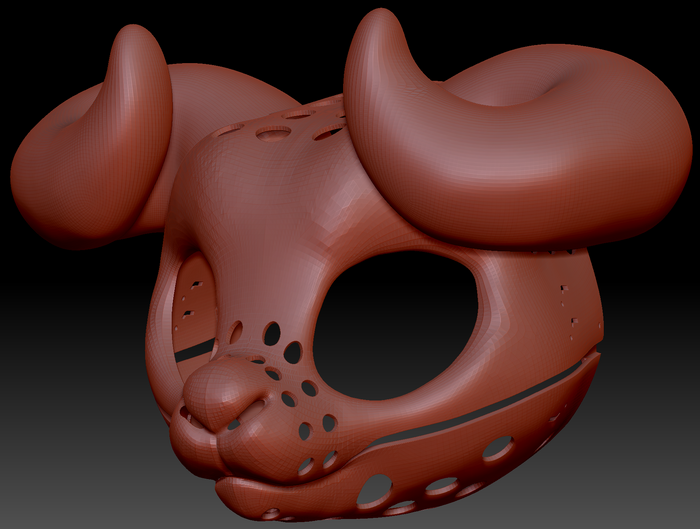The image size is (700, 529).
Task: Click the rounded nose of the mask
Action: (213, 393)
